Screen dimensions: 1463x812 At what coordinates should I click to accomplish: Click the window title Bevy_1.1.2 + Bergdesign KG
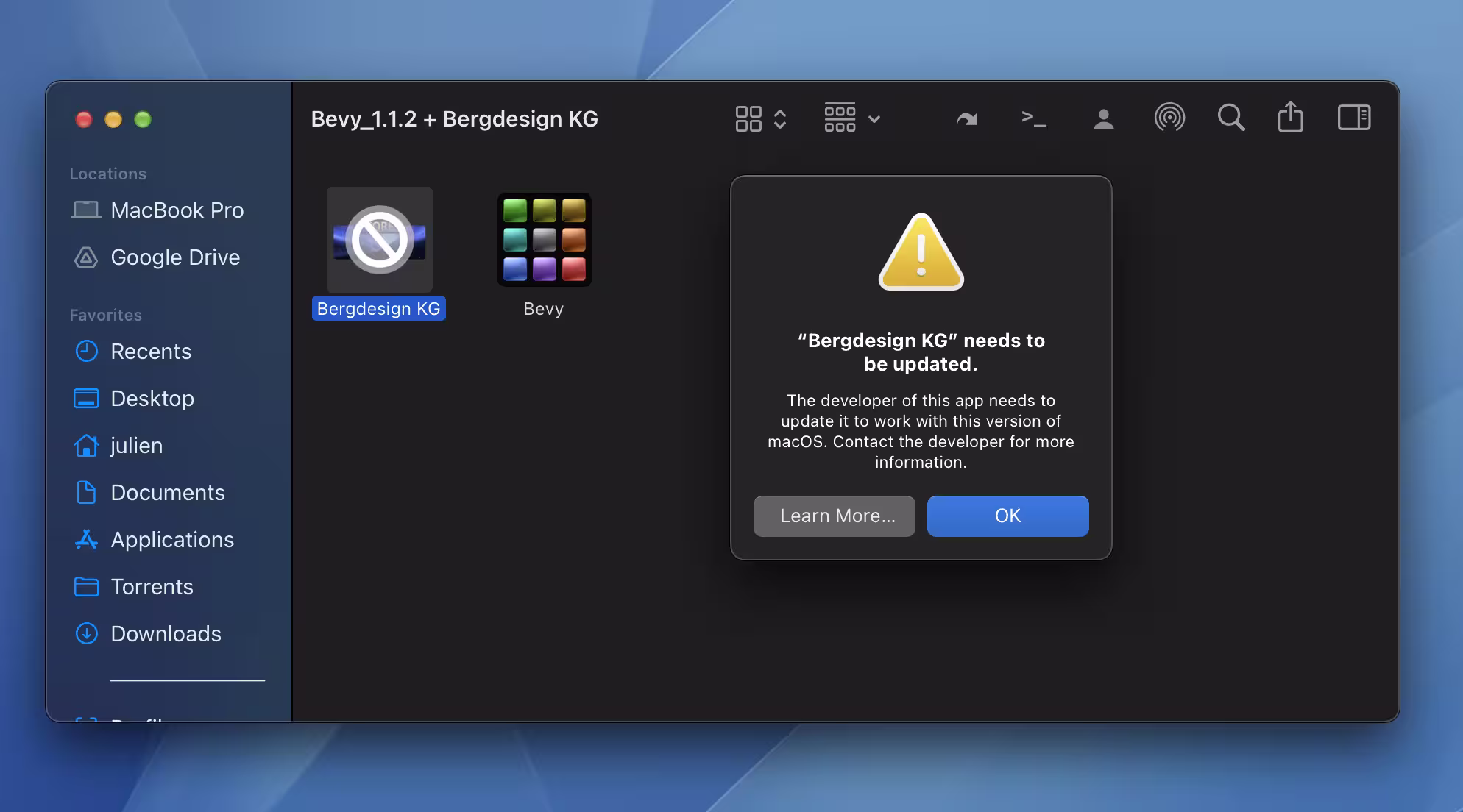click(x=454, y=119)
